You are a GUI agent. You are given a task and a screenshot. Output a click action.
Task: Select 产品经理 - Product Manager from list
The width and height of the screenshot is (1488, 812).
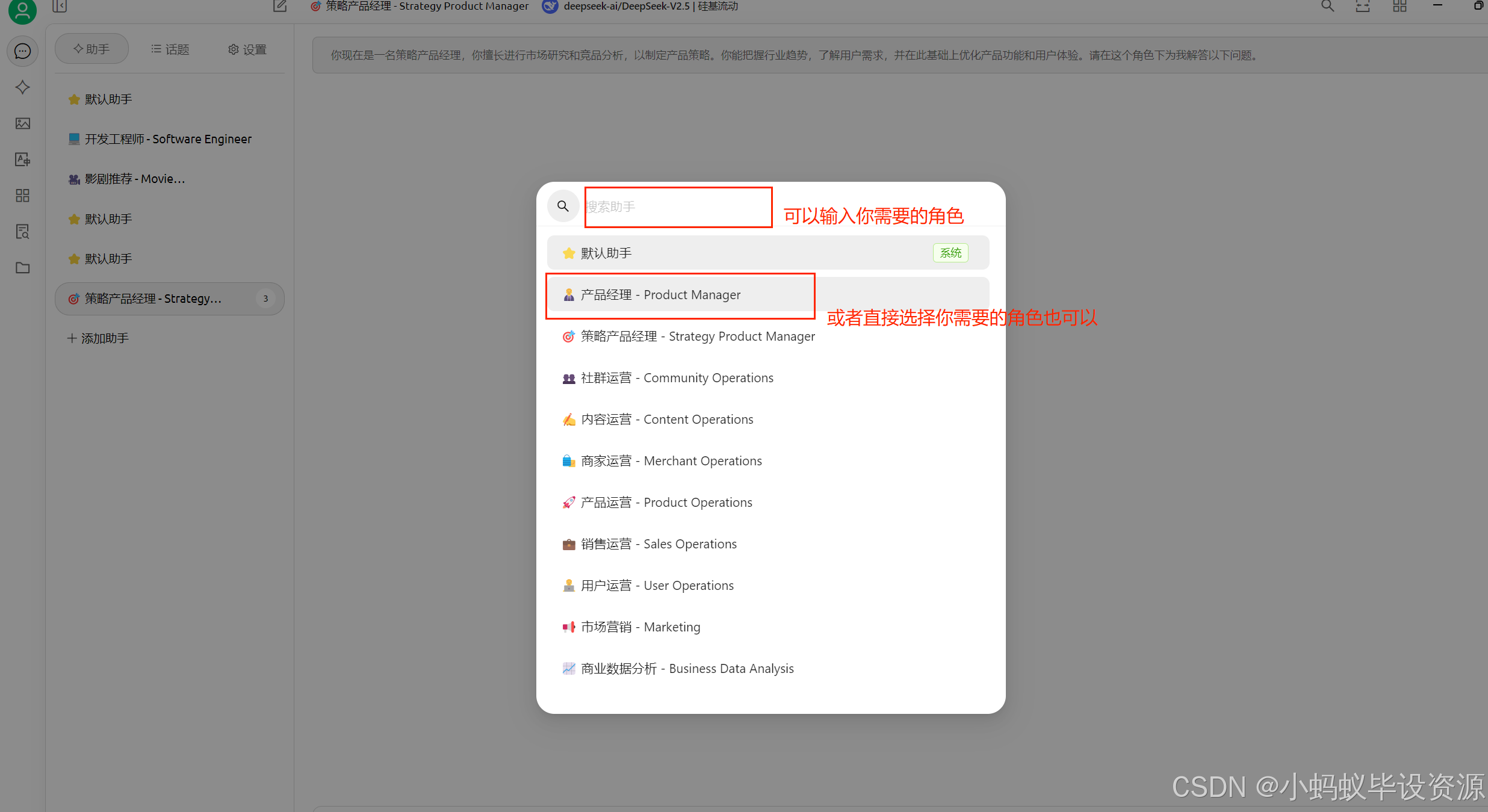tap(660, 295)
